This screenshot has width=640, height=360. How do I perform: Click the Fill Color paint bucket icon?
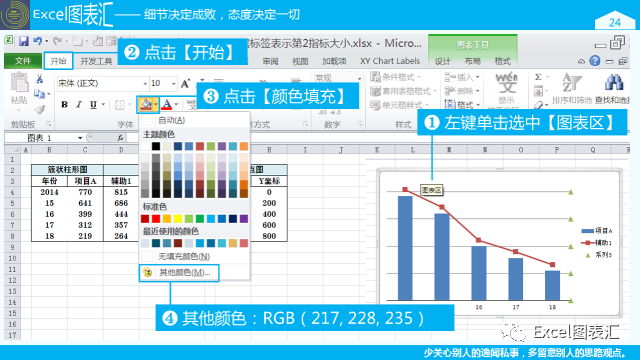(x=146, y=104)
